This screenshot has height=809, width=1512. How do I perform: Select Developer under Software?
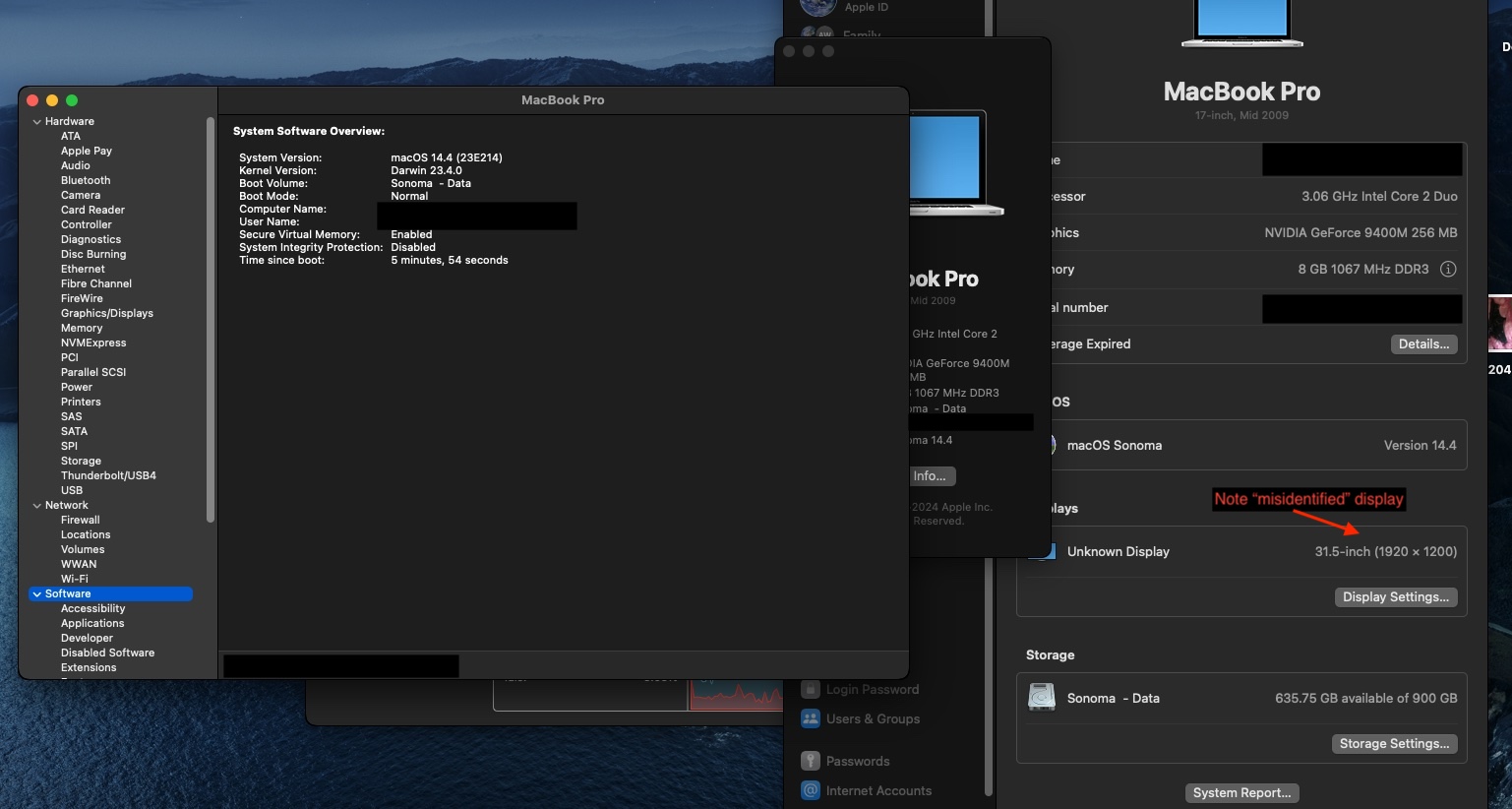click(x=87, y=639)
